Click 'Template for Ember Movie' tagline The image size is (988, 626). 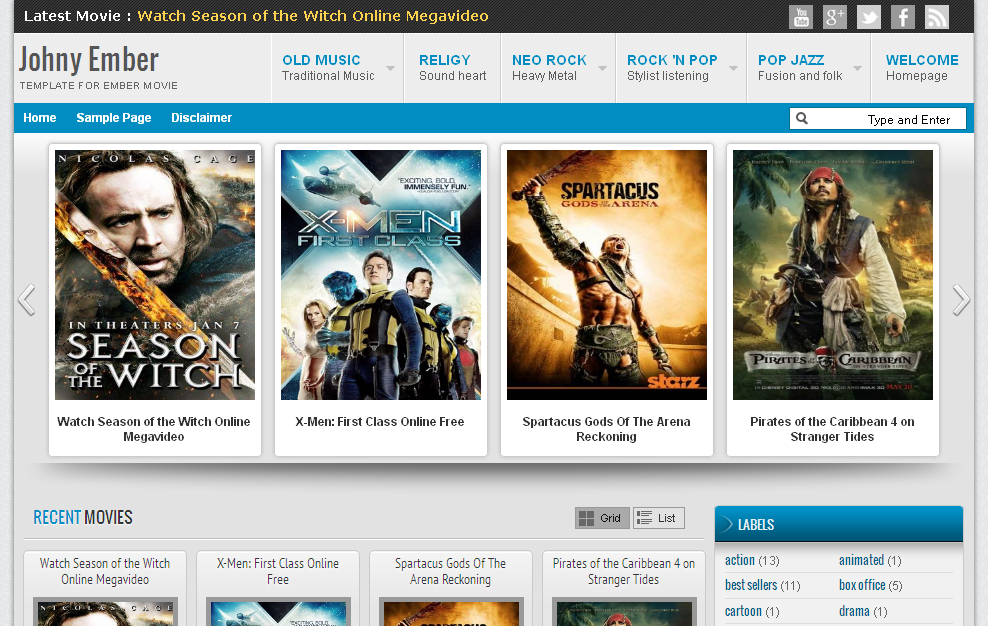pos(98,86)
